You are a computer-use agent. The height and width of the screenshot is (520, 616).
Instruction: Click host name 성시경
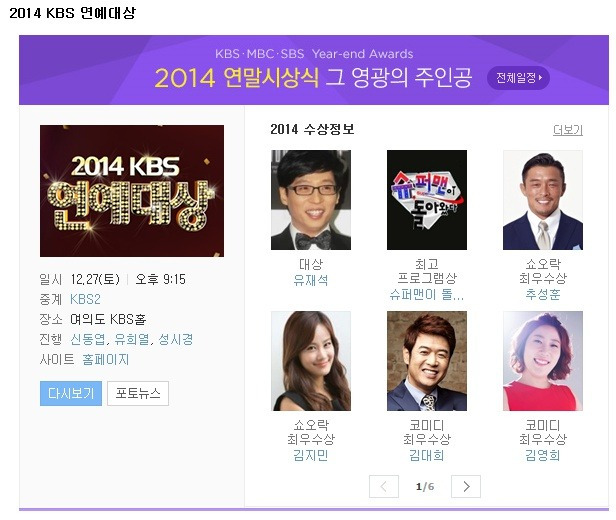(176, 339)
